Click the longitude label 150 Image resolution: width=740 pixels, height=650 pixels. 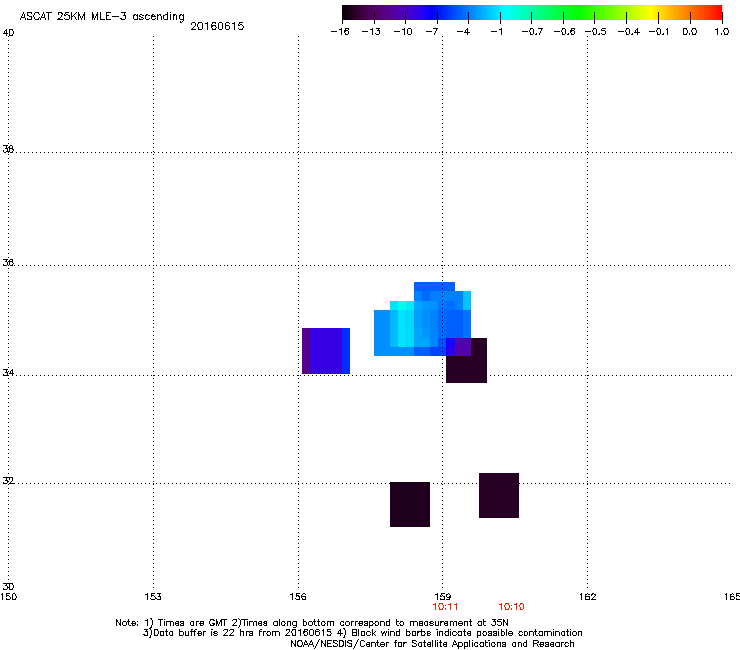click(8, 597)
